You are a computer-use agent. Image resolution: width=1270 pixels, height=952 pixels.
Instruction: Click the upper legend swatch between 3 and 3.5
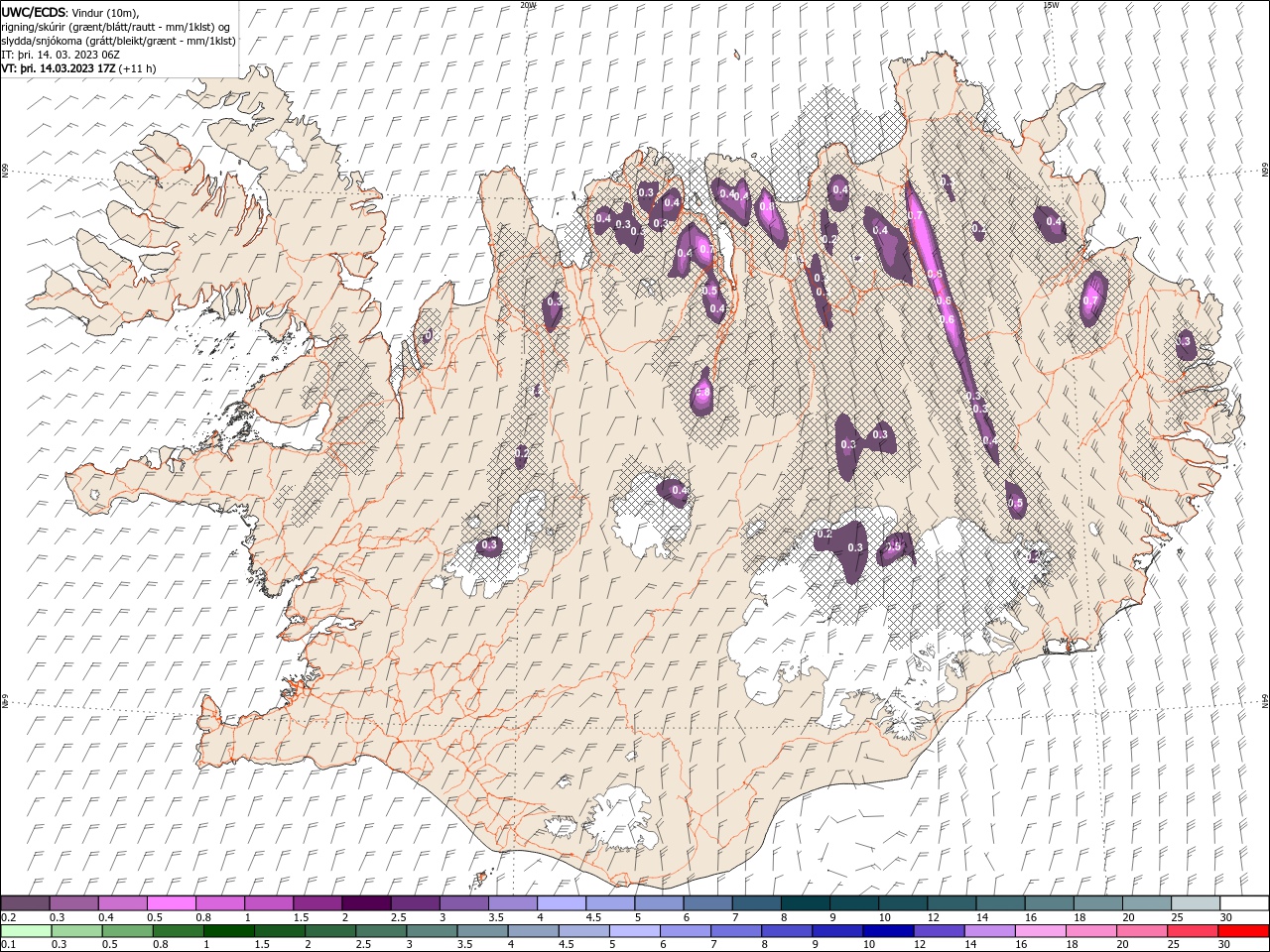coord(463,903)
